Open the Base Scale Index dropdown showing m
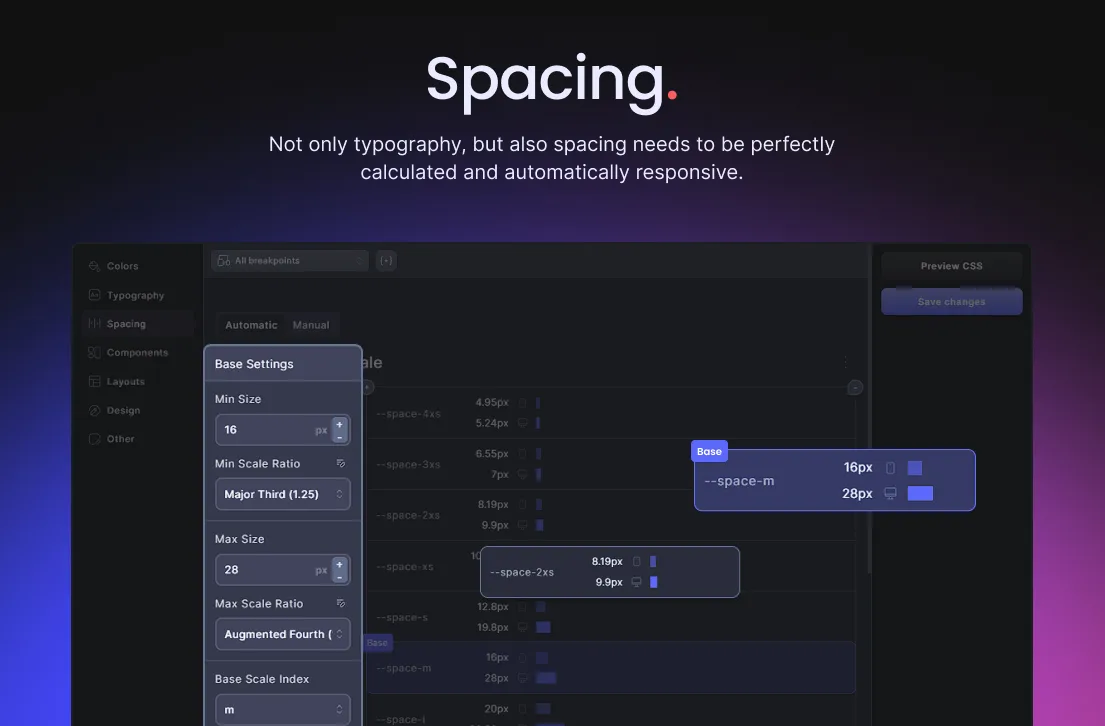The image size is (1105, 726). pos(283,710)
